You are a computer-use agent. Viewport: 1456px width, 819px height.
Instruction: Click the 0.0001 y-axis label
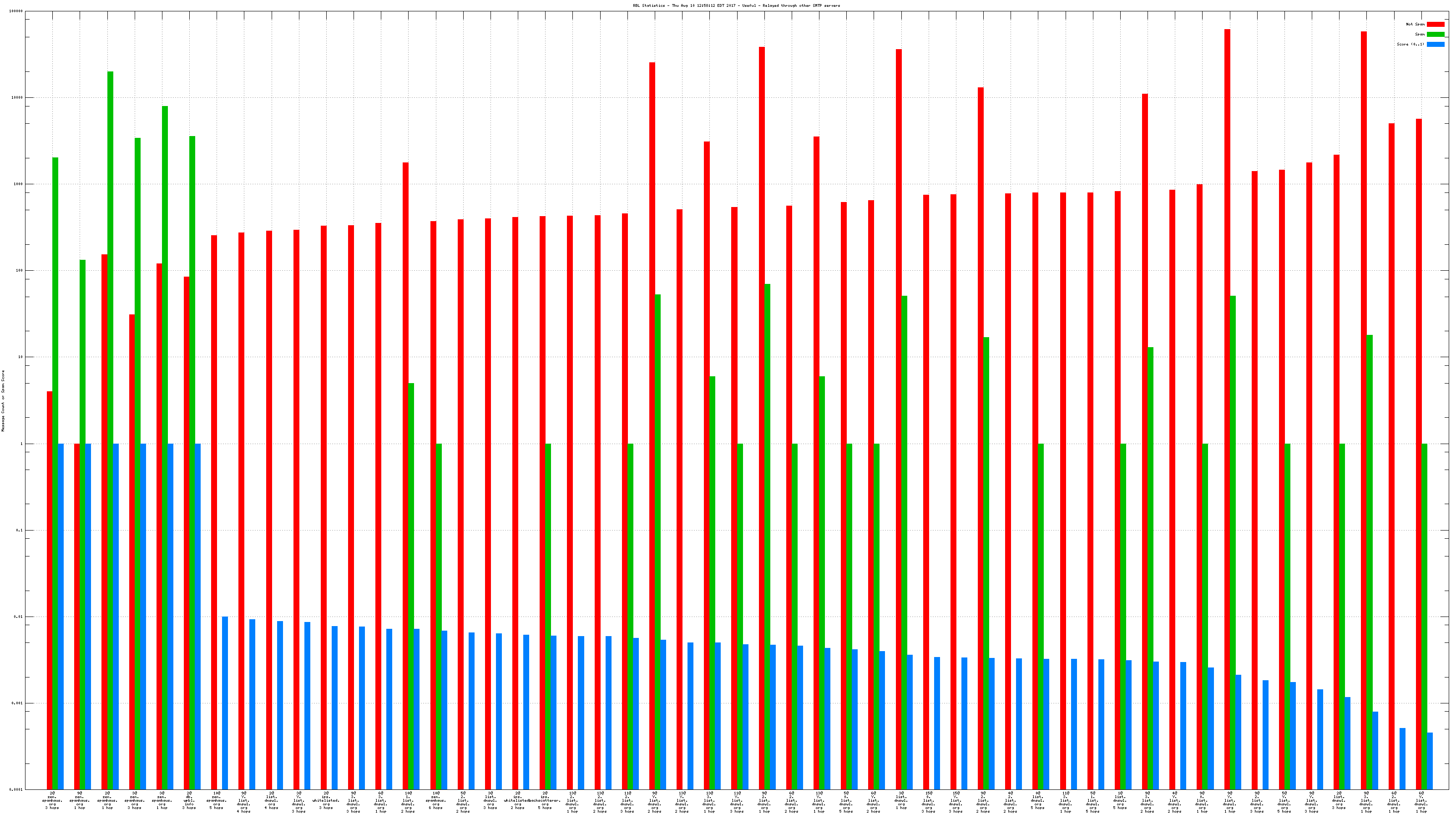[16, 789]
